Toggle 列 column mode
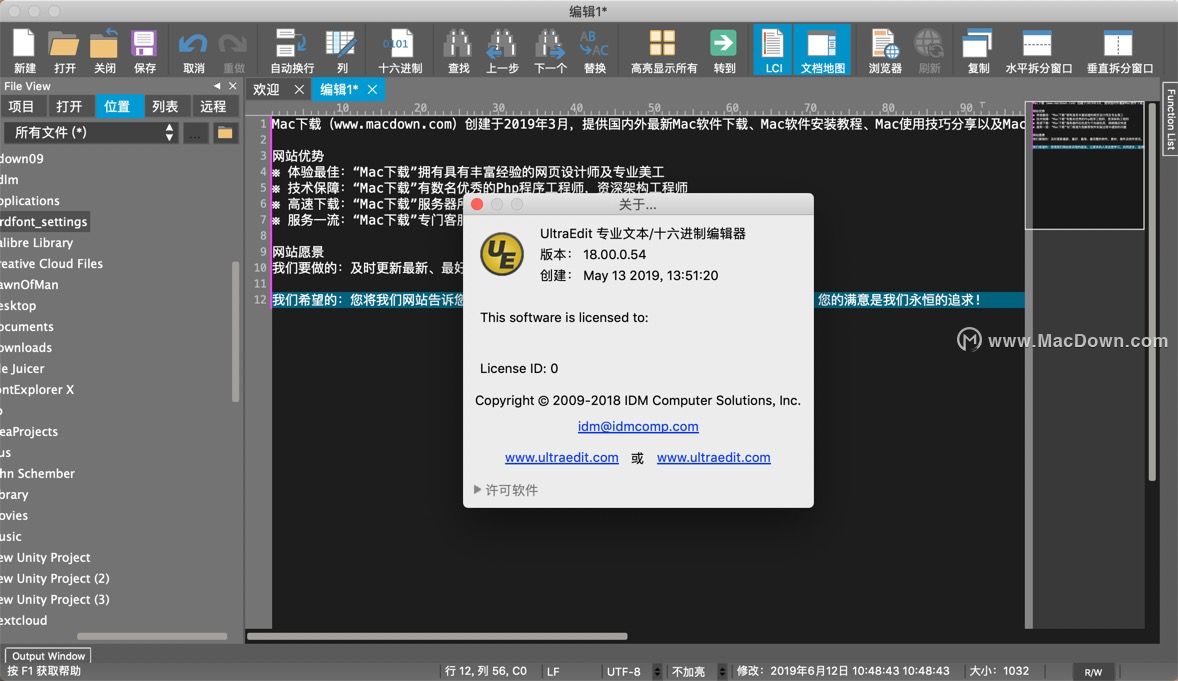The image size is (1178, 681). [341, 50]
